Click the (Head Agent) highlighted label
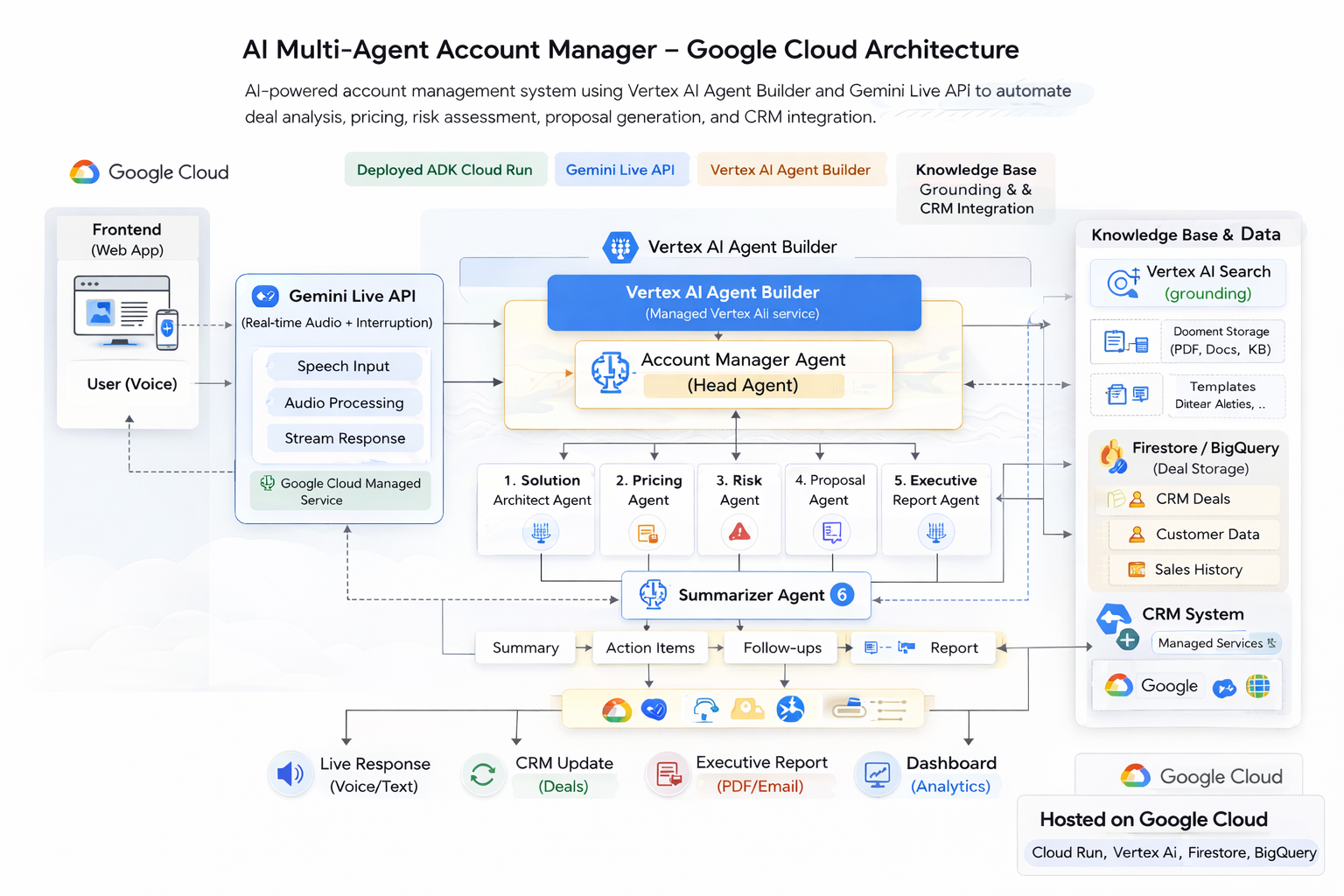Viewport: 1344px width, 896px height. (x=743, y=386)
